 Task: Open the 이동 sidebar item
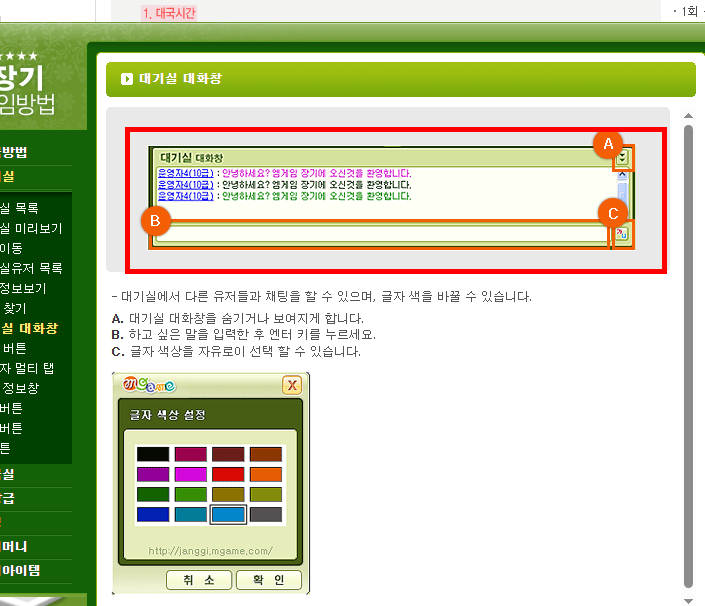pyautogui.click(x=11, y=248)
